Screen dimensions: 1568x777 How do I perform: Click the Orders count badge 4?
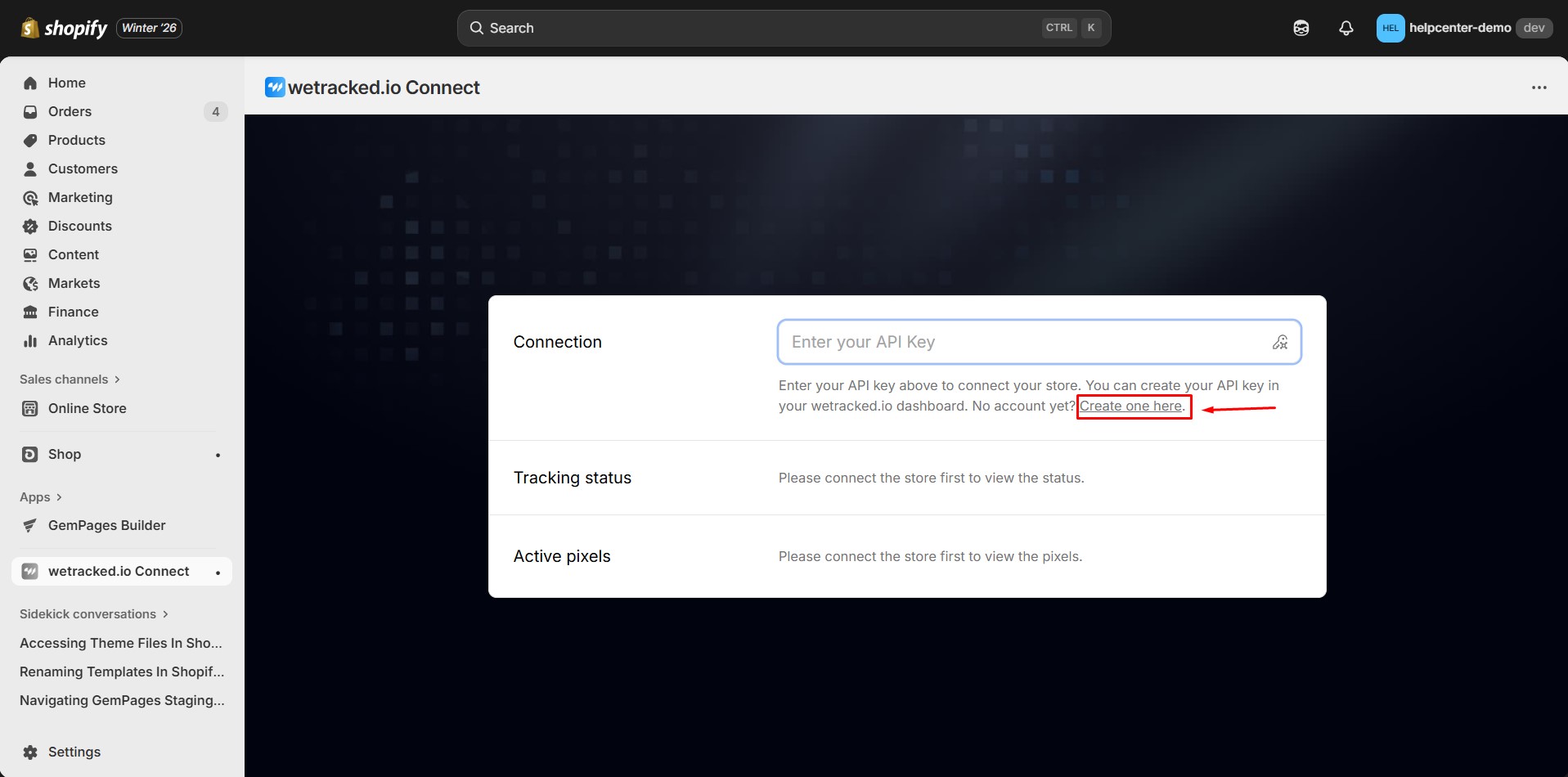[x=216, y=111]
